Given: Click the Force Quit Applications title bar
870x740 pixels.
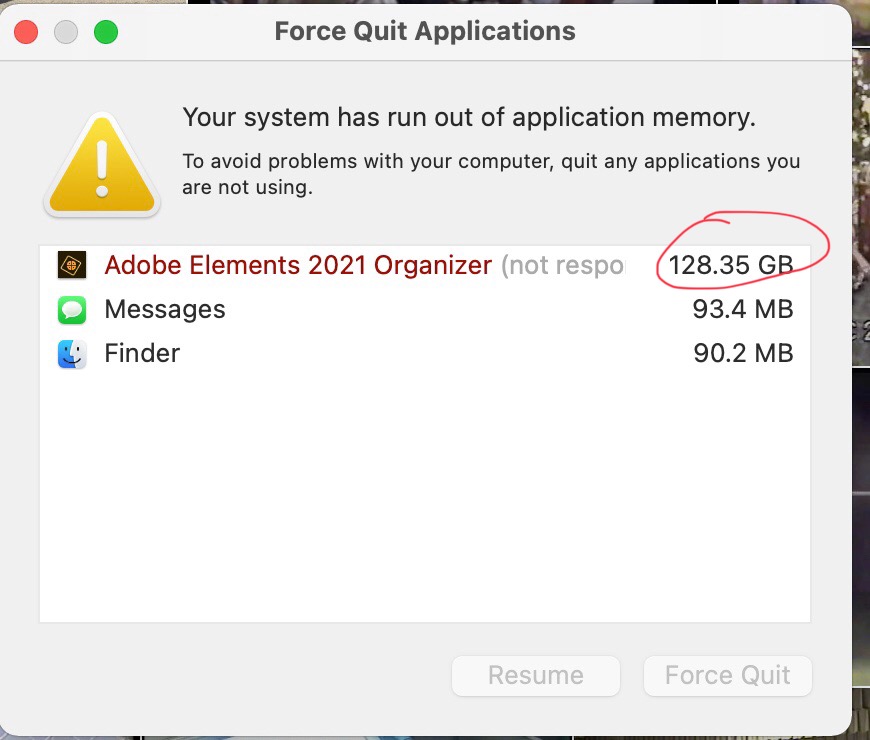Looking at the screenshot, I should 425,31.
